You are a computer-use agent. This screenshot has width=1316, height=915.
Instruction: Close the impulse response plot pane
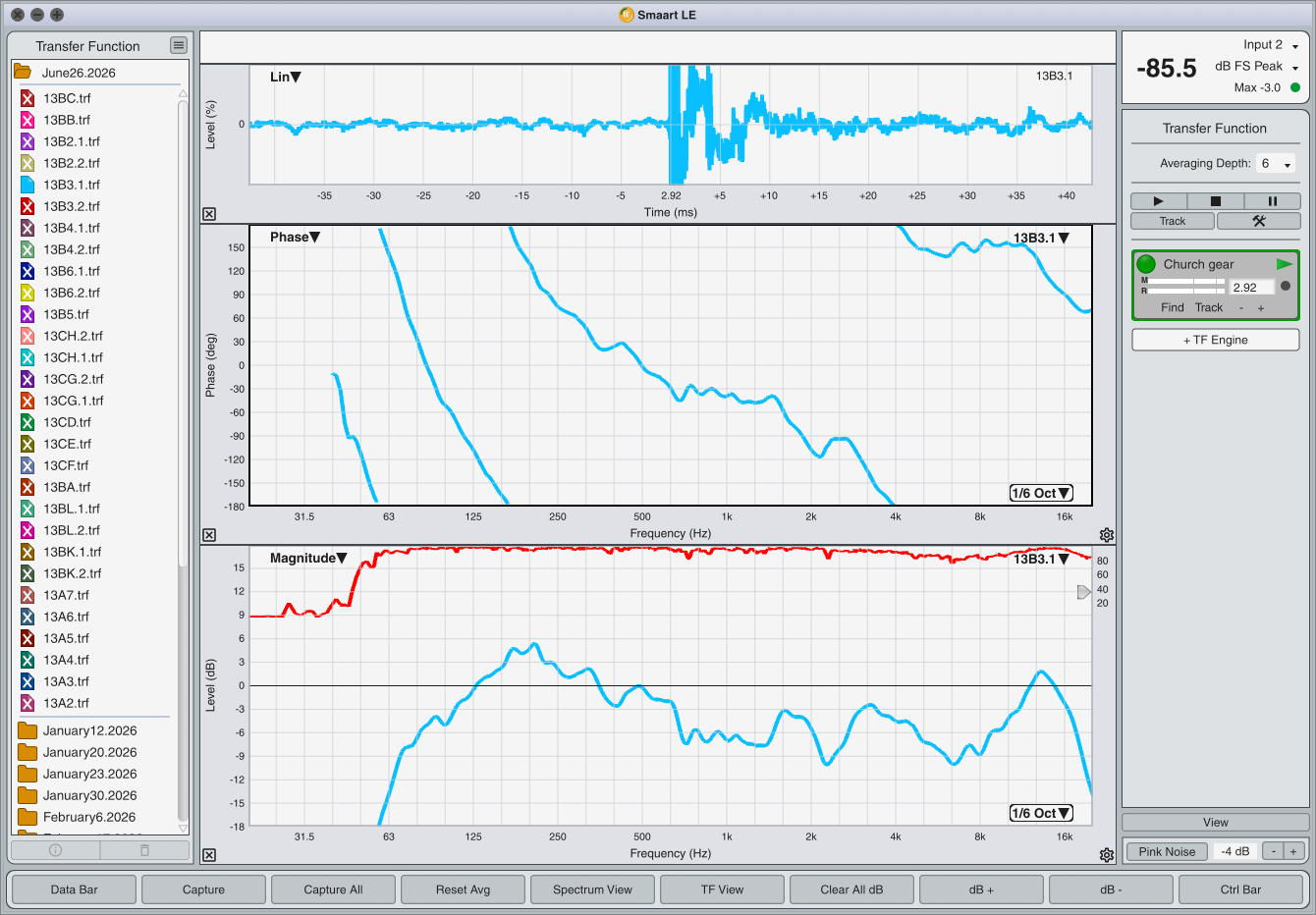tap(209, 214)
